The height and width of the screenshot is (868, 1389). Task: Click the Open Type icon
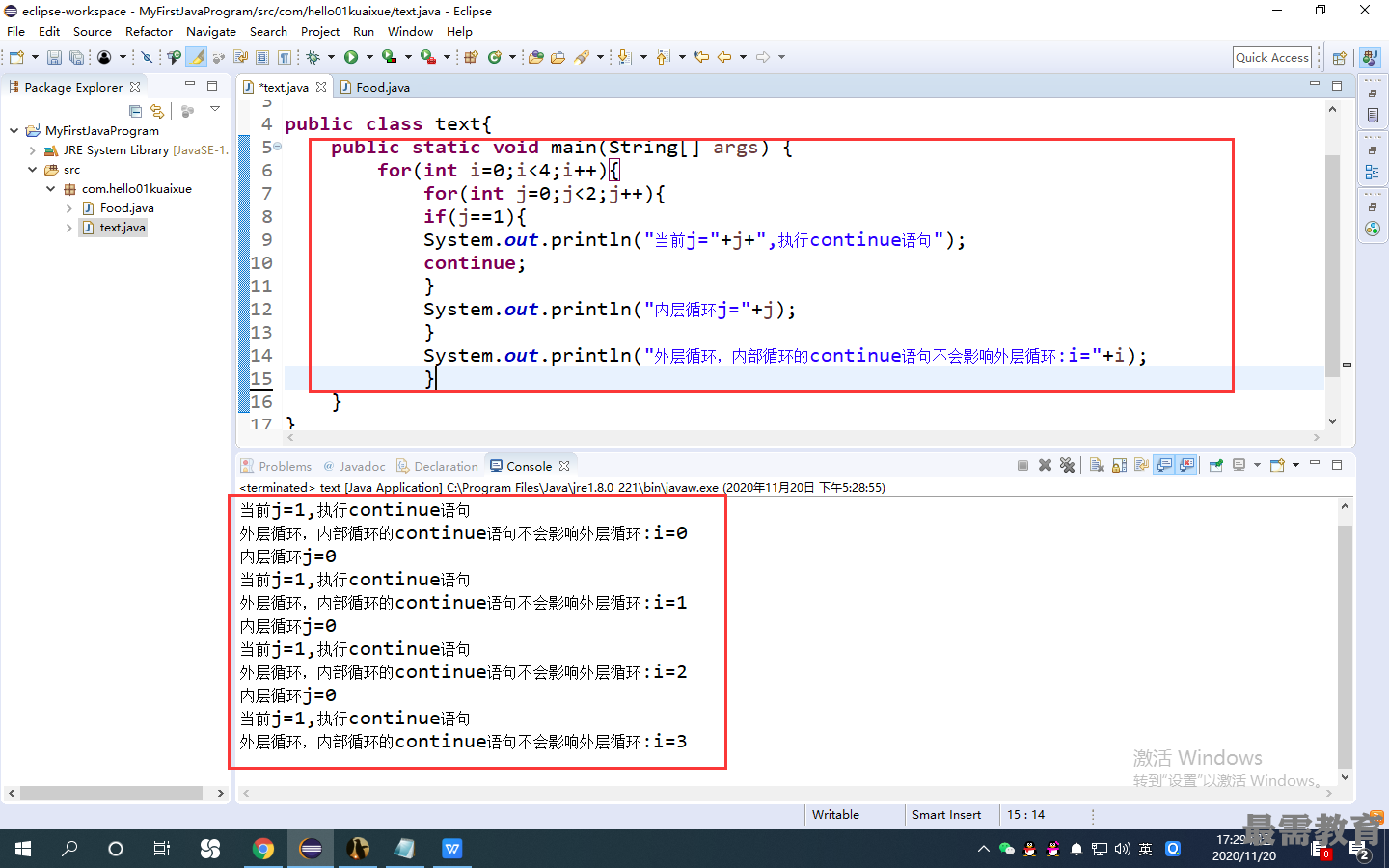pyautogui.click(x=535, y=57)
